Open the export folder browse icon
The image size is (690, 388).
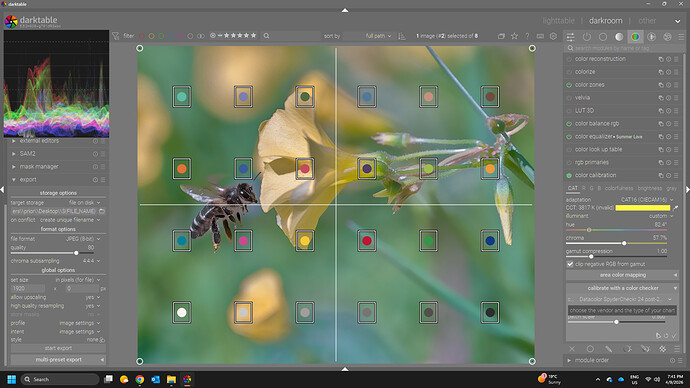click(102, 212)
